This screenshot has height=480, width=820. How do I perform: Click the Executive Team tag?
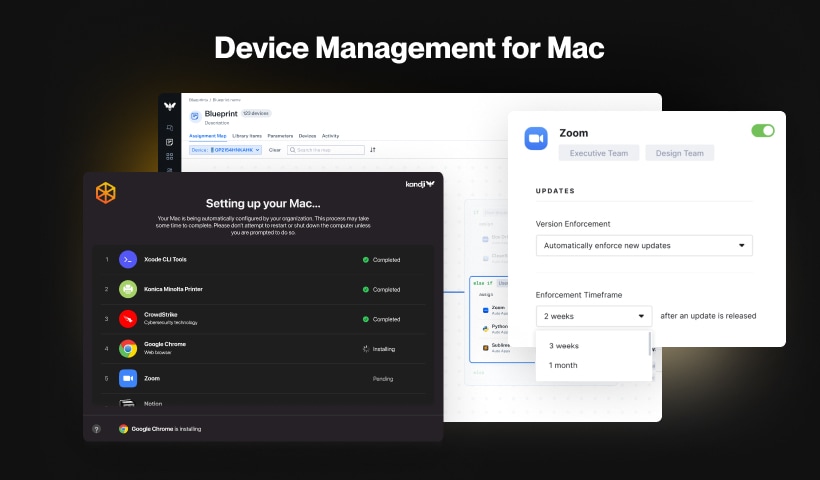[x=599, y=153]
